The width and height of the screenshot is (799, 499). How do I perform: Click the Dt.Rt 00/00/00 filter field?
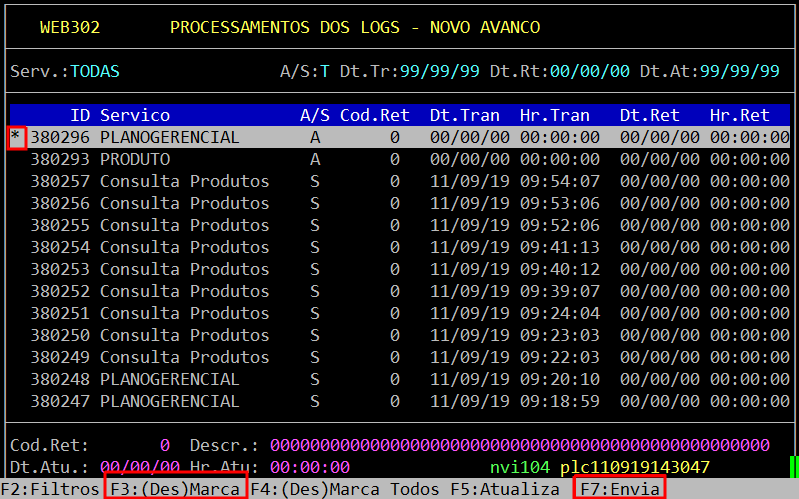(590, 72)
